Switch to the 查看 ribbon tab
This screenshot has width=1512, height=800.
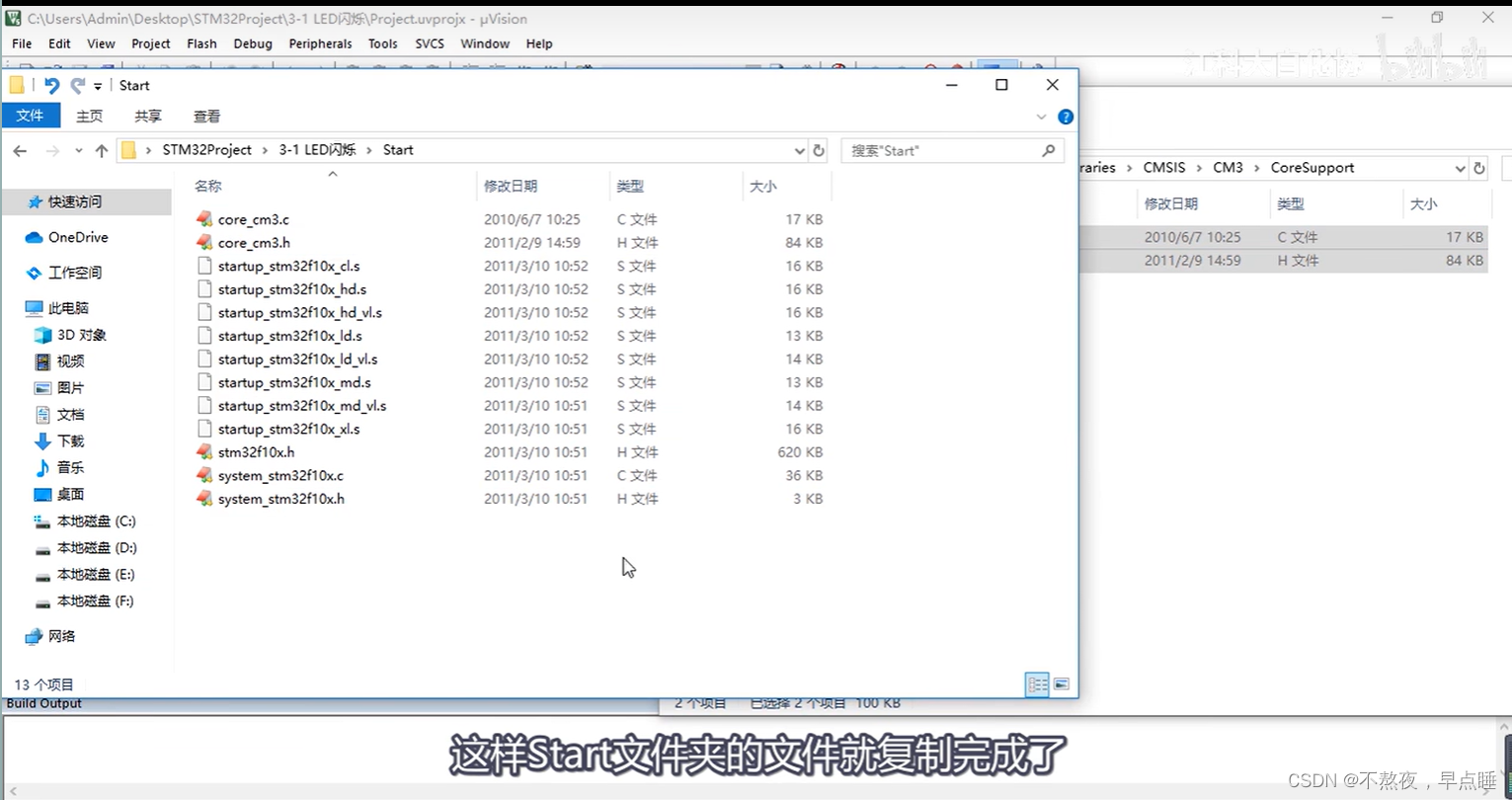(206, 116)
